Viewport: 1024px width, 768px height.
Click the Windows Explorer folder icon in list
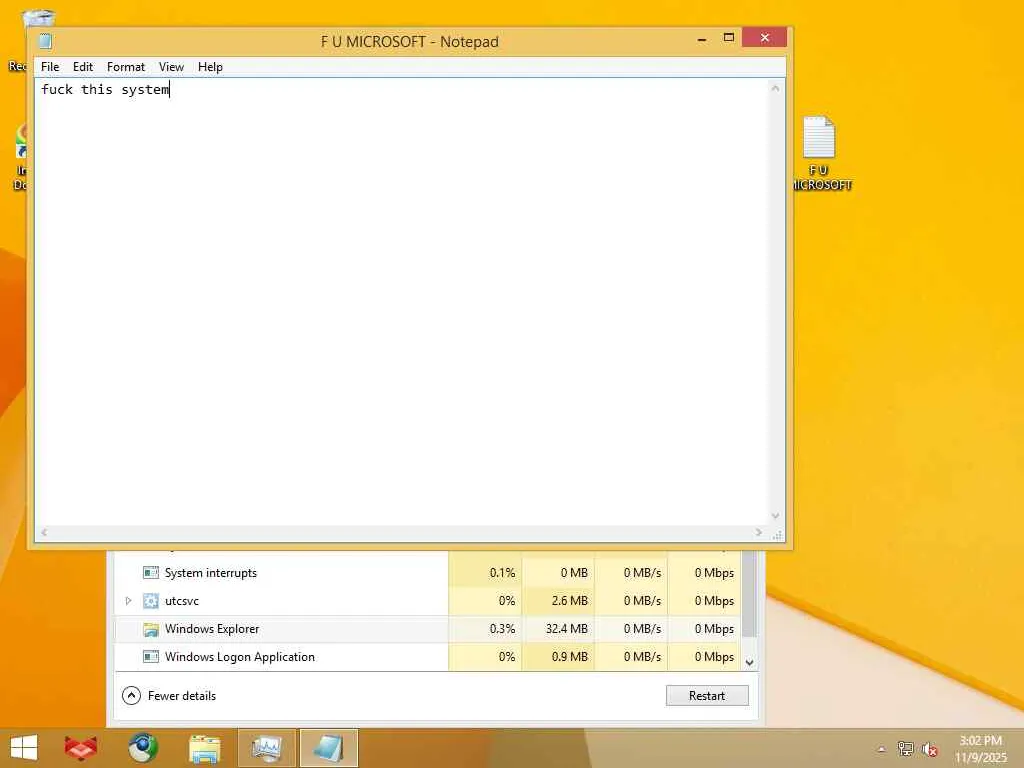(x=151, y=629)
